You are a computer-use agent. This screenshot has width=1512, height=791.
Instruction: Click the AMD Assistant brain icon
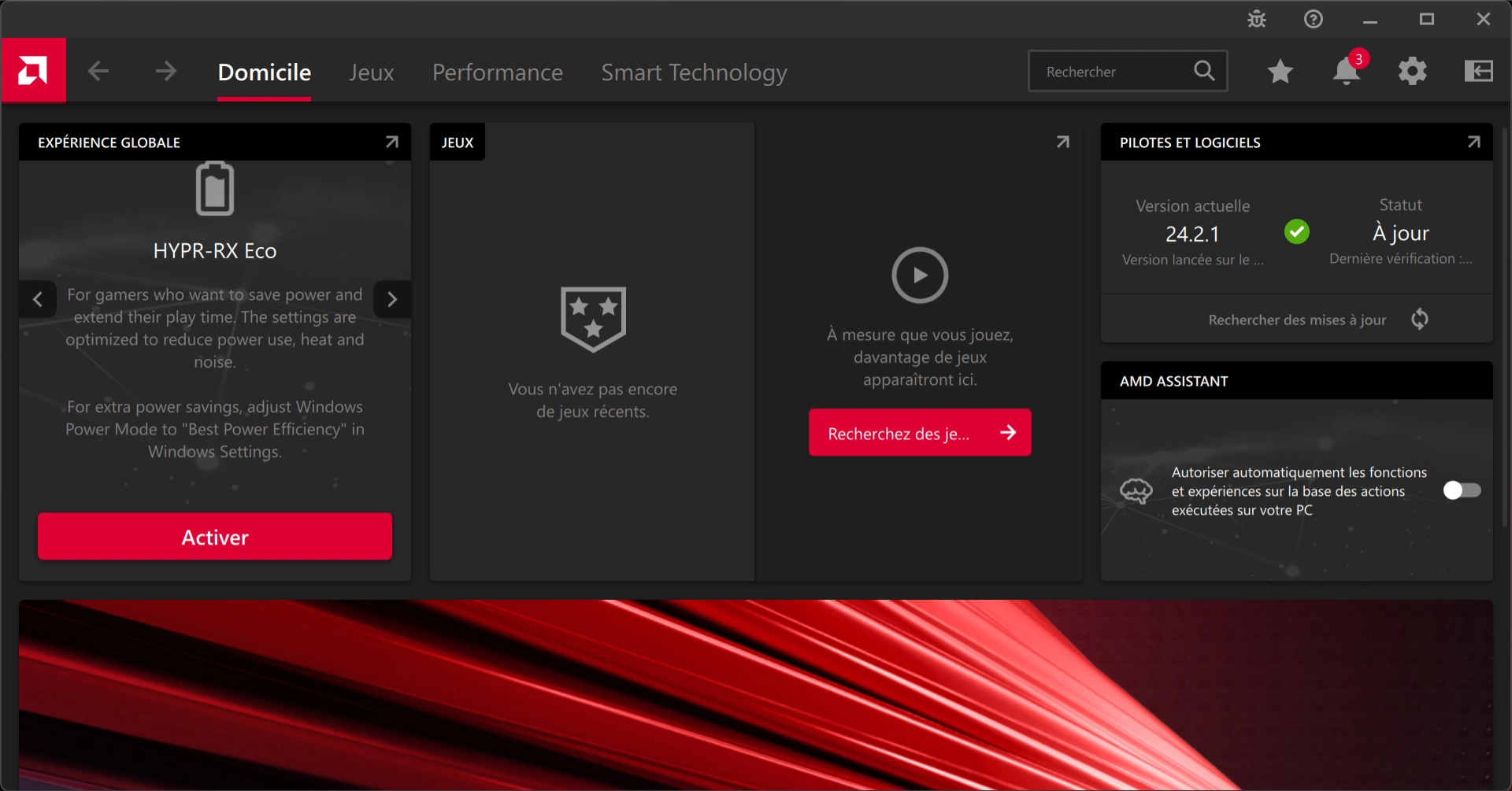click(1136, 491)
